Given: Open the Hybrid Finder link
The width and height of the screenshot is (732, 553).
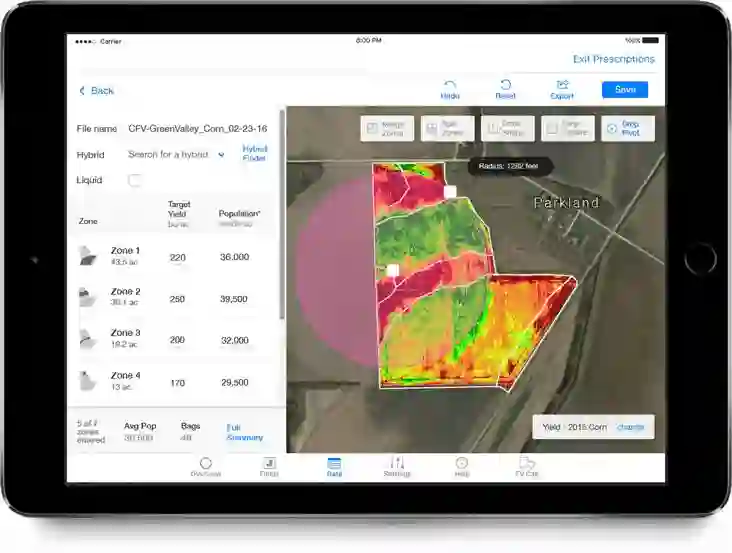Looking at the screenshot, I should [x=254, y=154].
